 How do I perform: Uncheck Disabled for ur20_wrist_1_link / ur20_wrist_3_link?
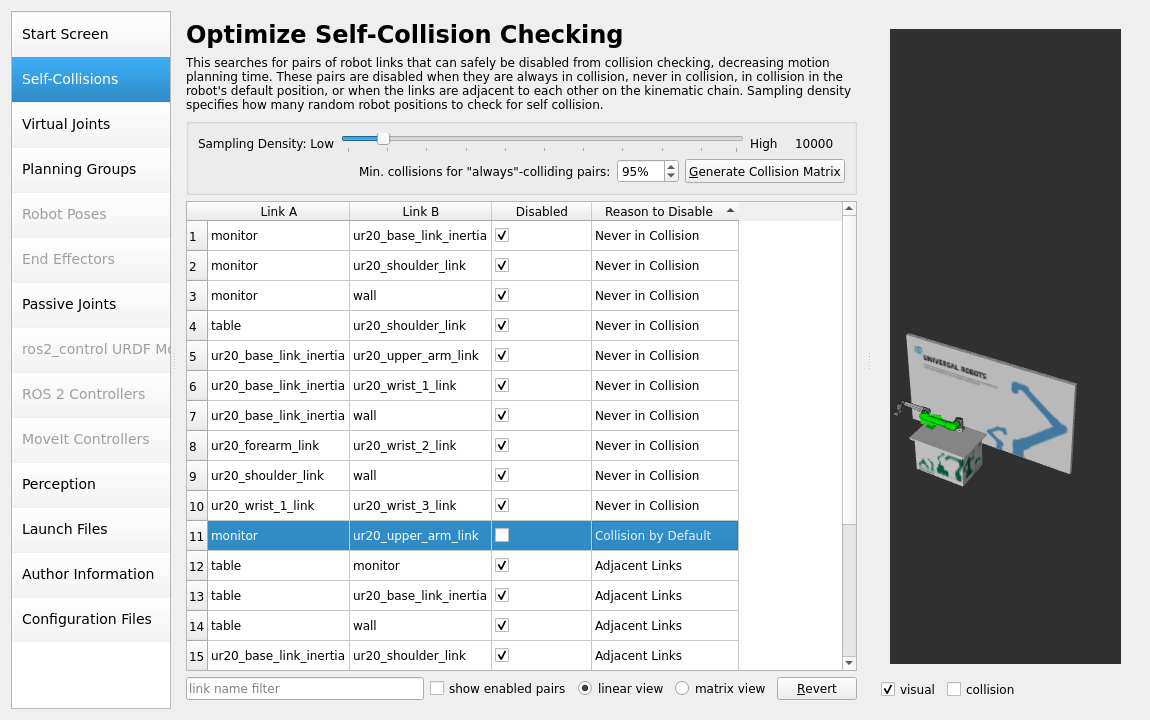coord(502,505)
